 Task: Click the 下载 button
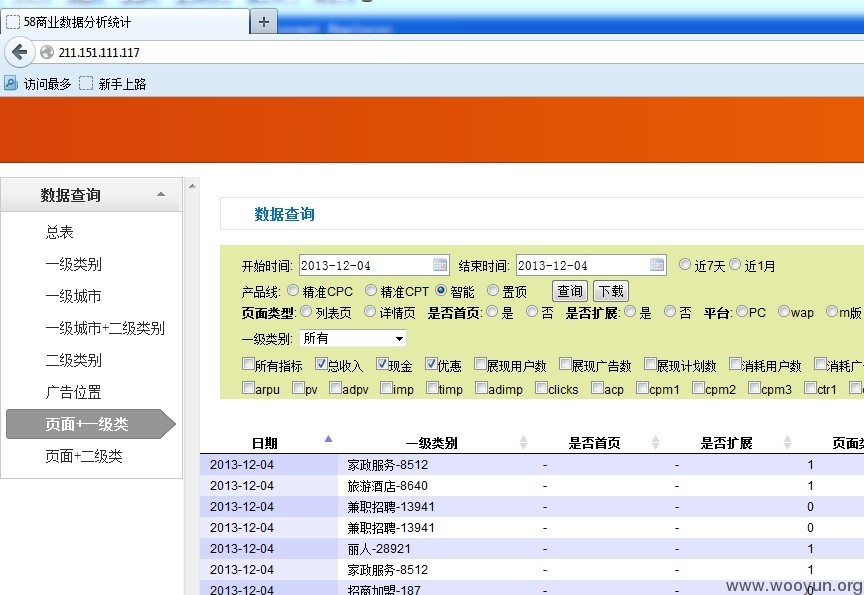[611, 291]
